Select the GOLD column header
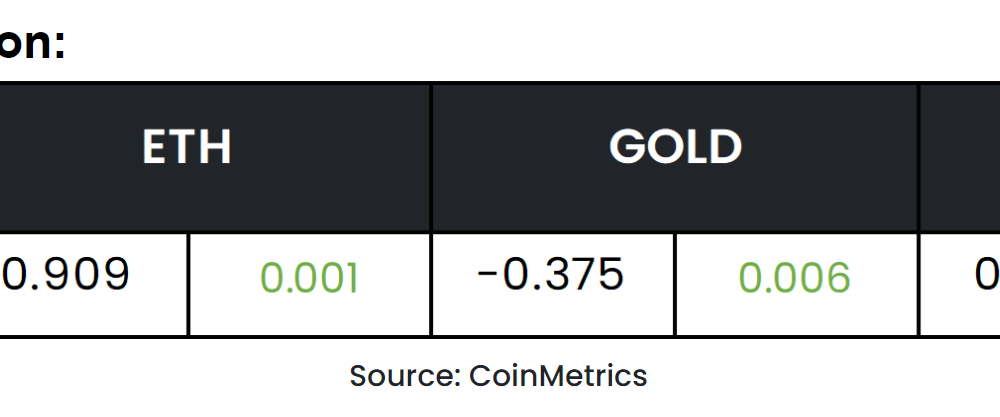The width and height of the screenshot is (1000, 417). (x=675, y=157)
